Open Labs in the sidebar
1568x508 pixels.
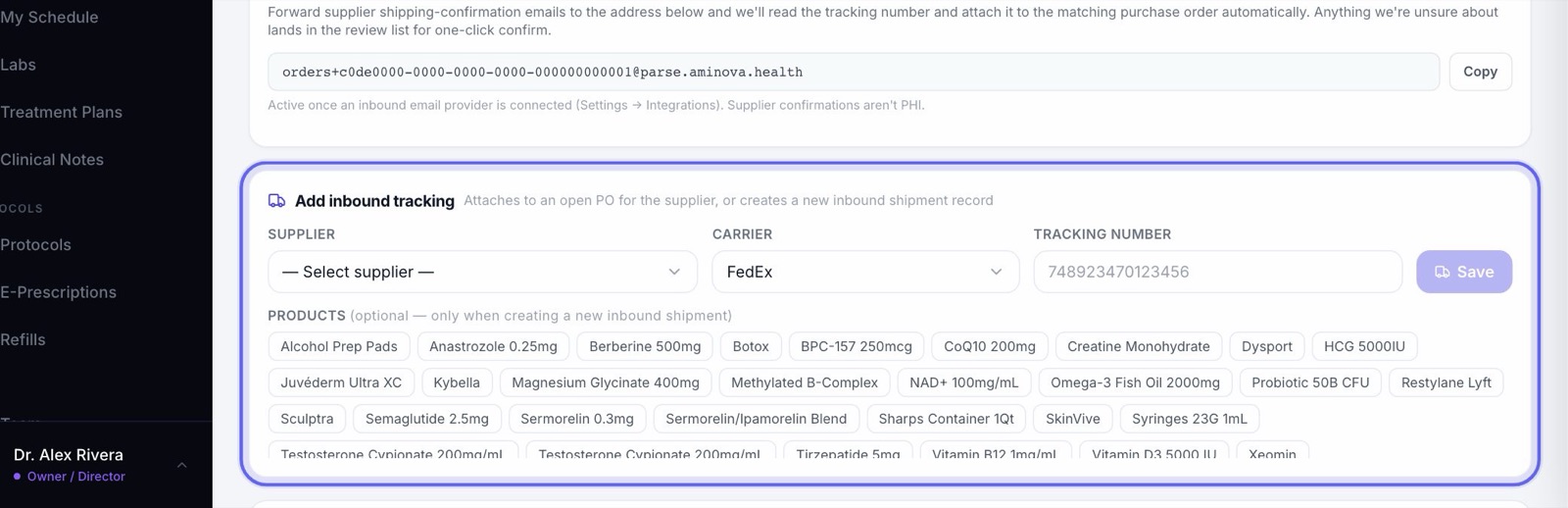pos(19,65)
